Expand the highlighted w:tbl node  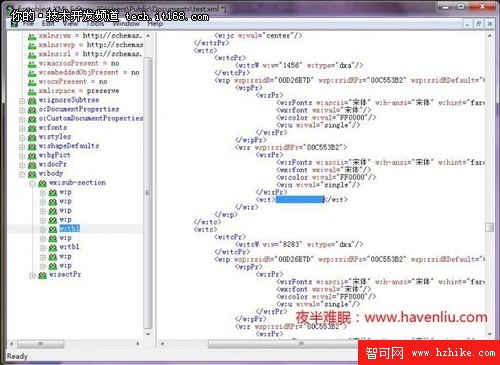(x=43, y=229)
